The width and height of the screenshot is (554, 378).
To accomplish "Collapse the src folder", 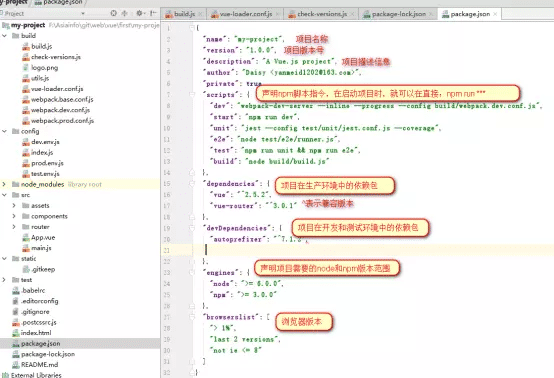I will click(x=4, y=195).
